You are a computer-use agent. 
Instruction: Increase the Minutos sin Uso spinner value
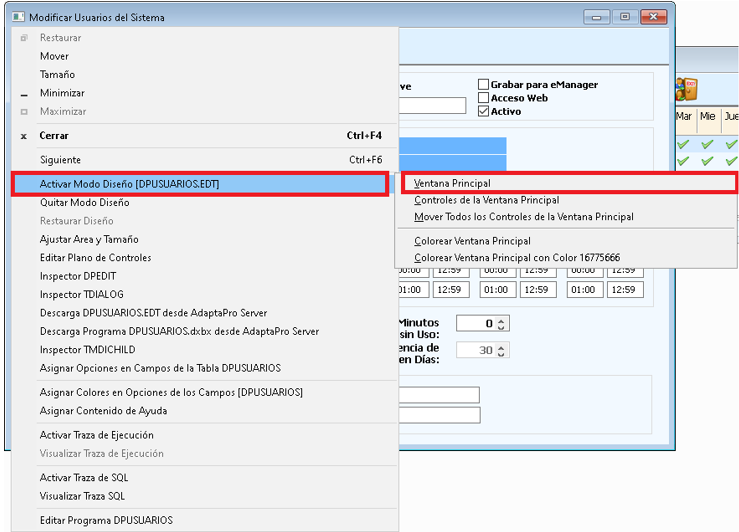pyautogui.click(x=502, y=319)
